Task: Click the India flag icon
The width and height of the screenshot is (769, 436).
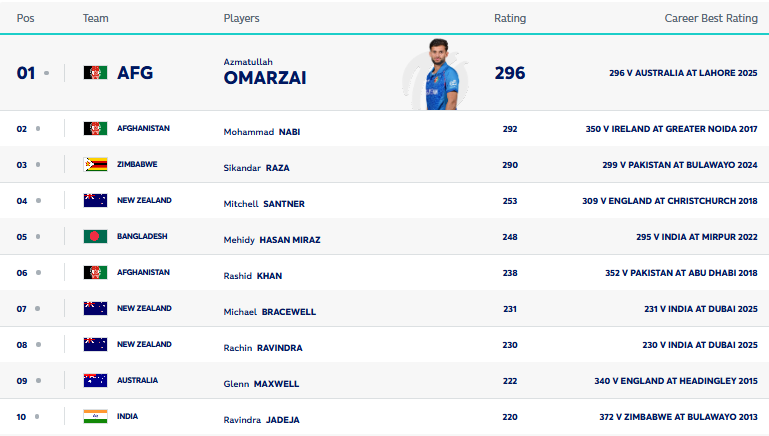Action: coord(95,416)
